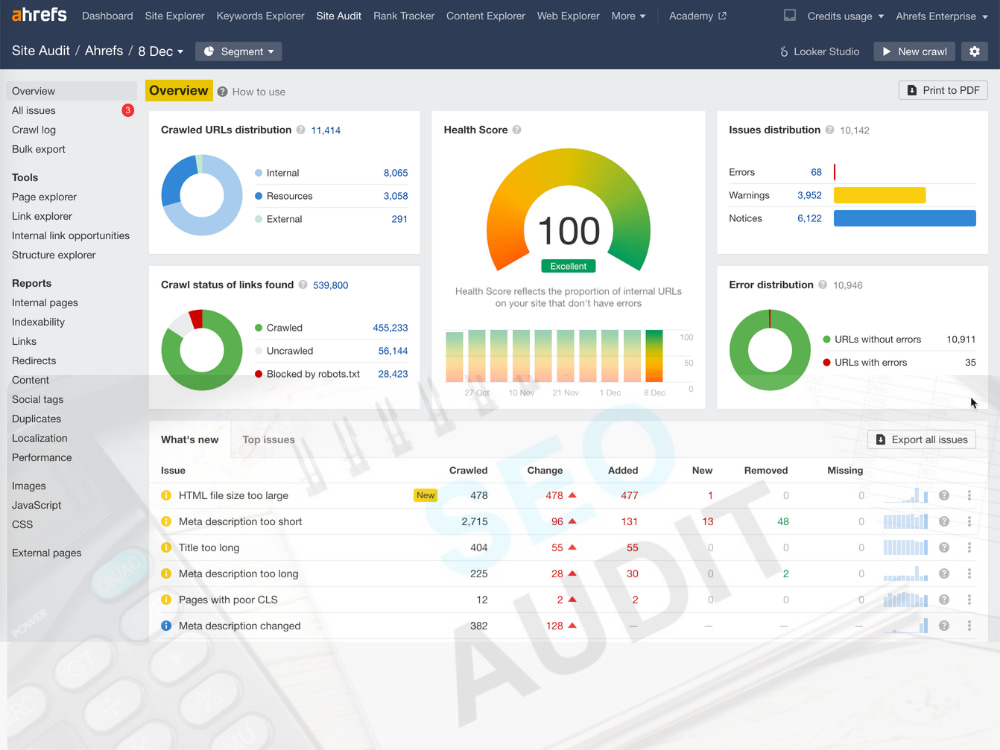Screen dimensions: 1000x750
Task: Open the 8 Dec crawl date dropdown
Action: [161, 52]
